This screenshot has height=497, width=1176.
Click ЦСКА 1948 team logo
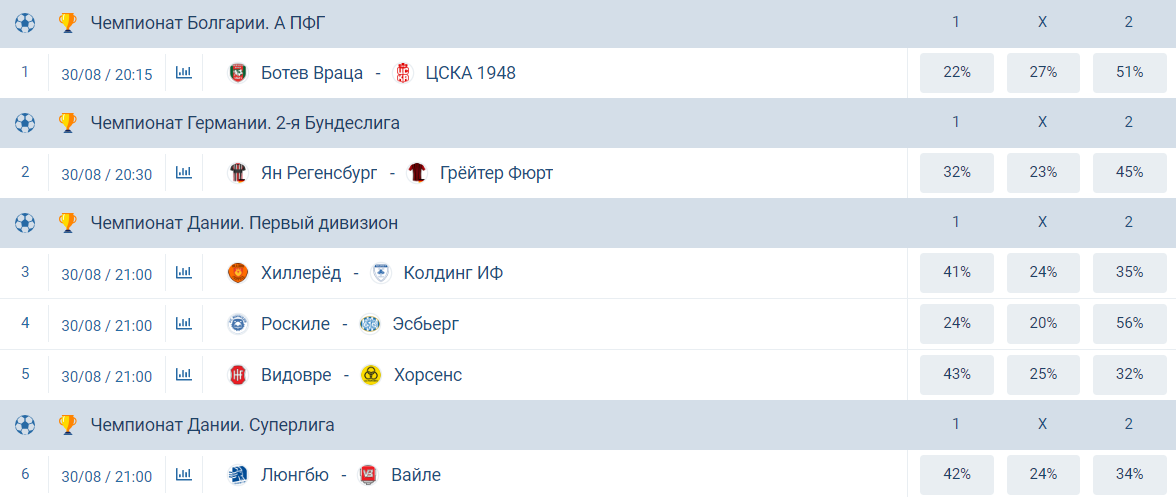[403, 73]
